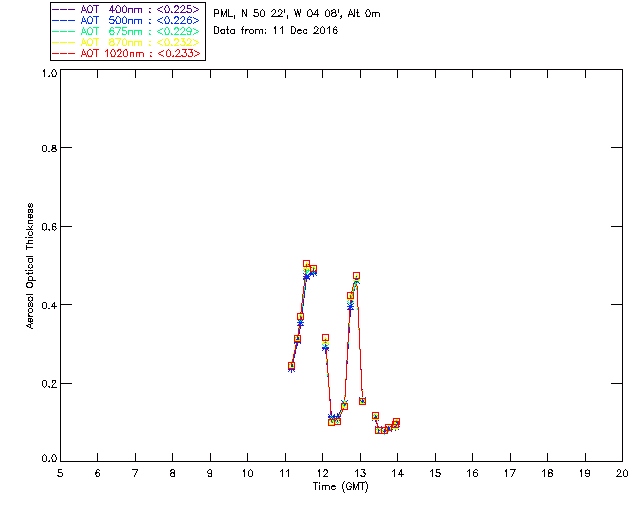Click the highest data marker near 0.5

tap(306, 264)
